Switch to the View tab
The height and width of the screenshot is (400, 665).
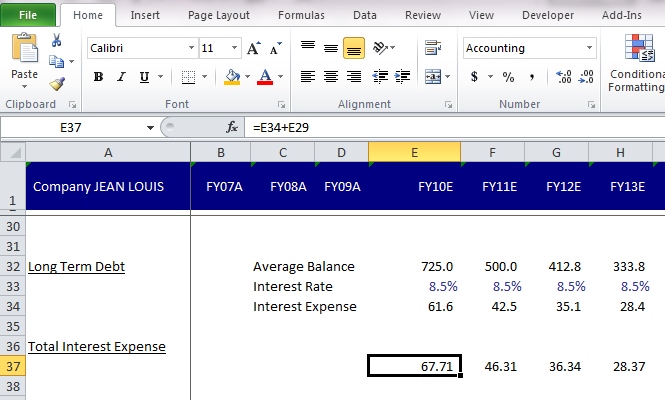point(481,15)
